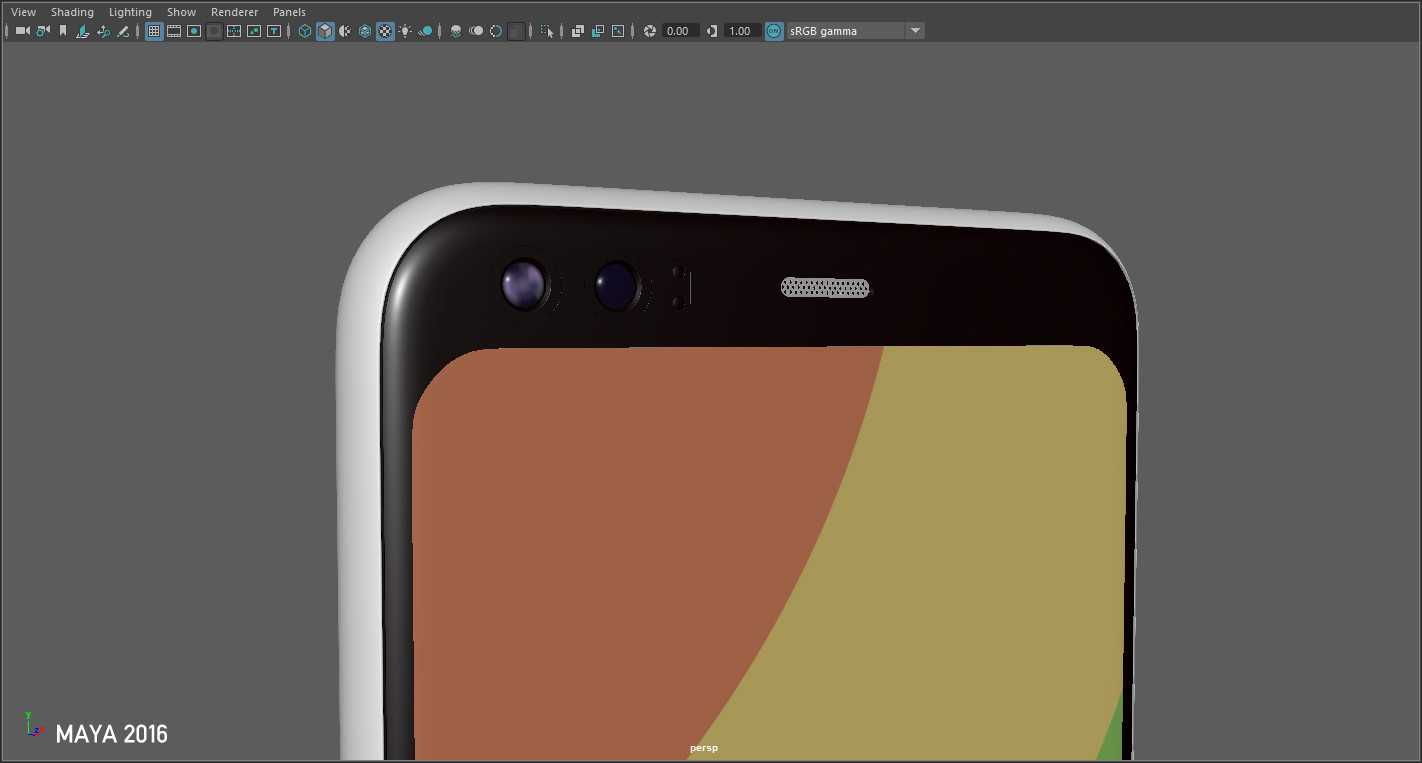Open the Renderer menu
The height and width of the screenshot is (763, 1422).
234,11
